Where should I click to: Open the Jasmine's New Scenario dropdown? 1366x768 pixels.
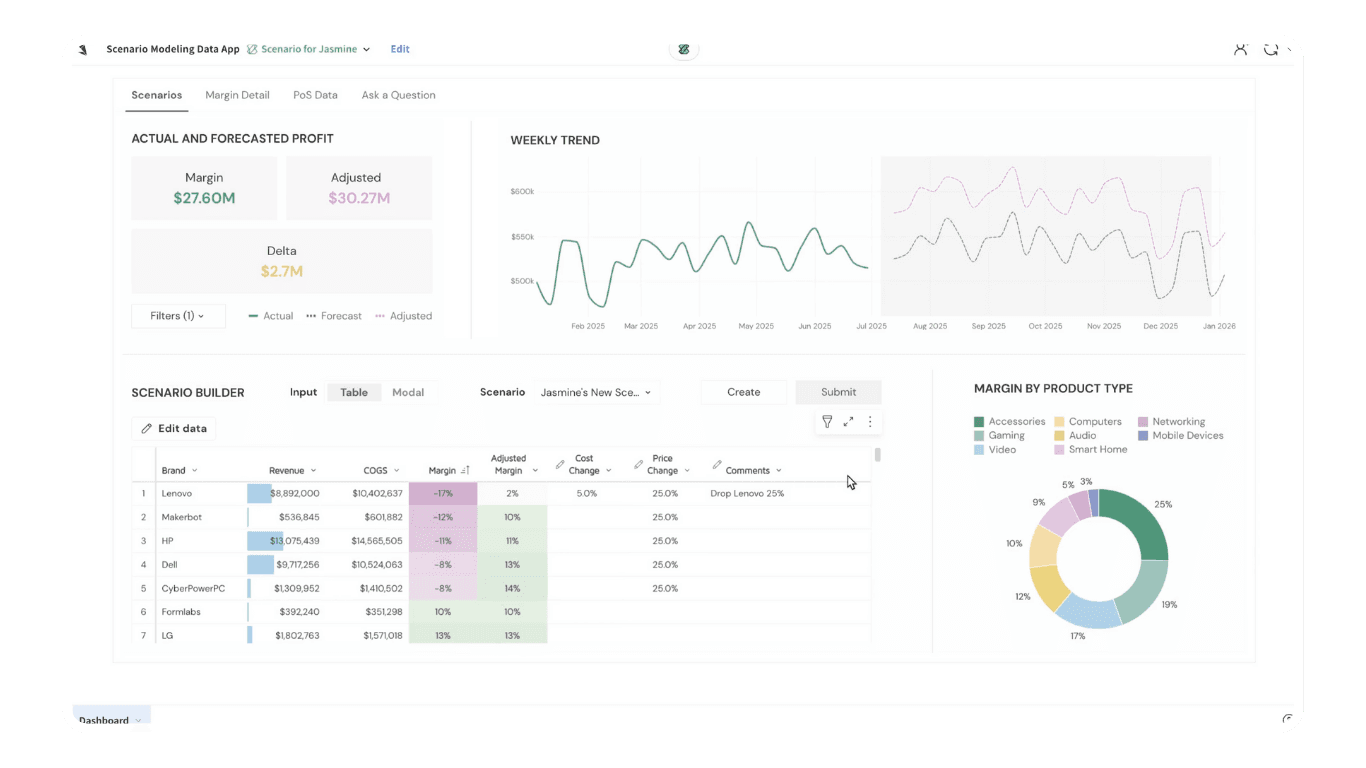596,392
